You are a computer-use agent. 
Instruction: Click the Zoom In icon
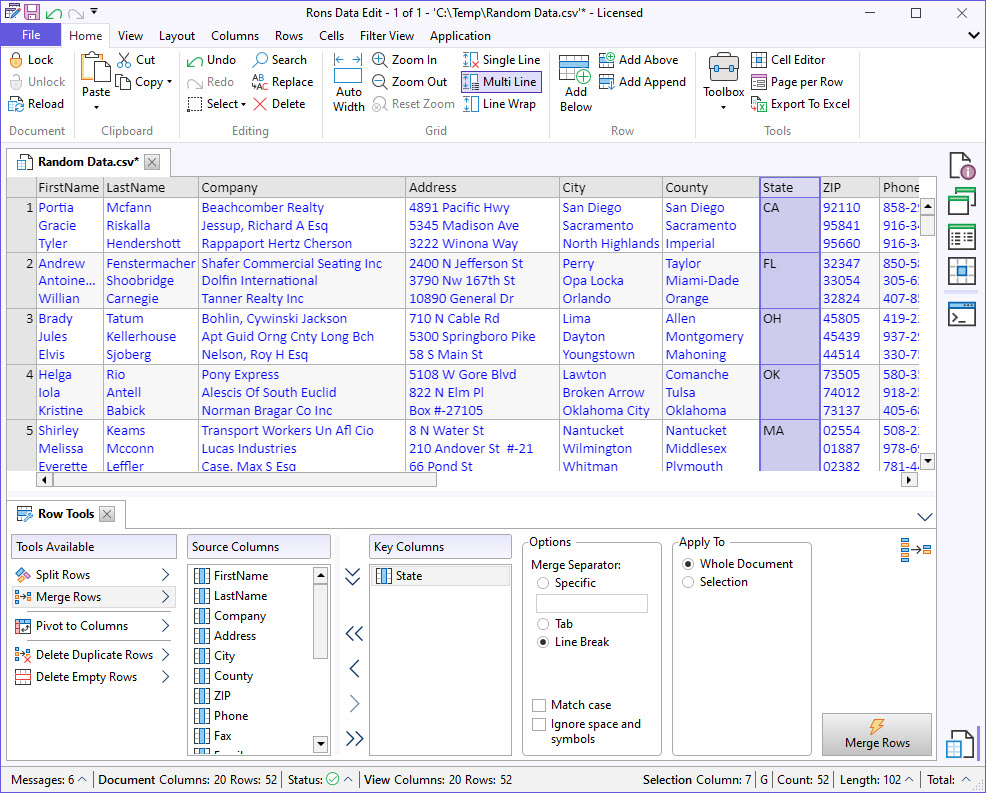tap(380, 60)
